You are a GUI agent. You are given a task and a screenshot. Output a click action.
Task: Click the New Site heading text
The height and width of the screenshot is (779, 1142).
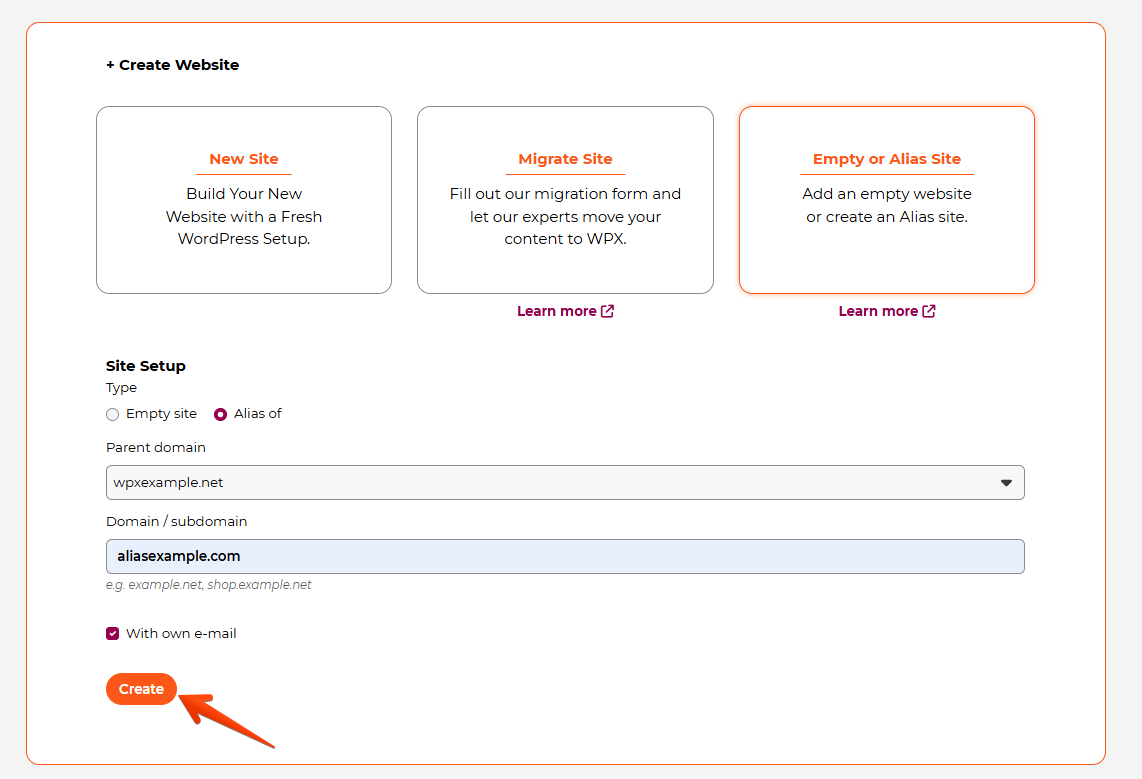pos(244,159)
